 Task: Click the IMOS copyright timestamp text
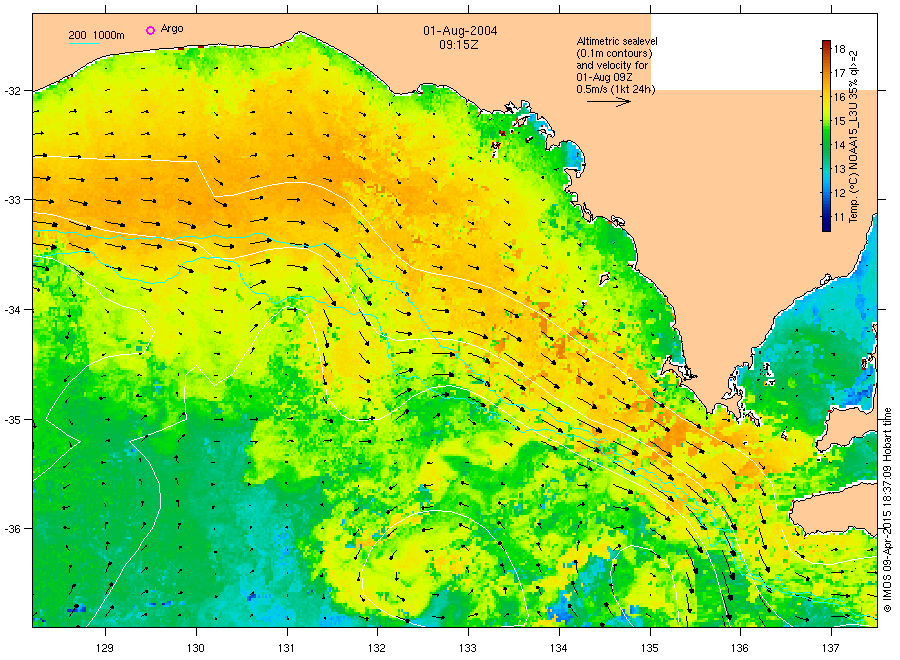(887, 510)
